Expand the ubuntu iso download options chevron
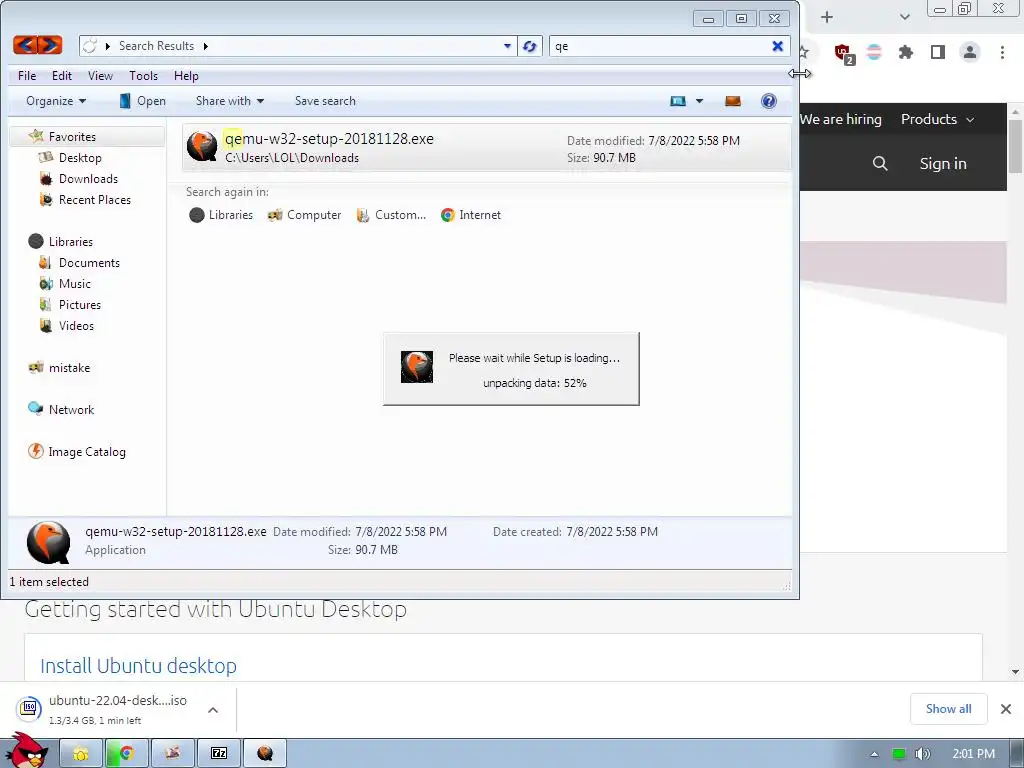Screen dimensions: 1024x768 pyautogui.click(x=213, y=710)
